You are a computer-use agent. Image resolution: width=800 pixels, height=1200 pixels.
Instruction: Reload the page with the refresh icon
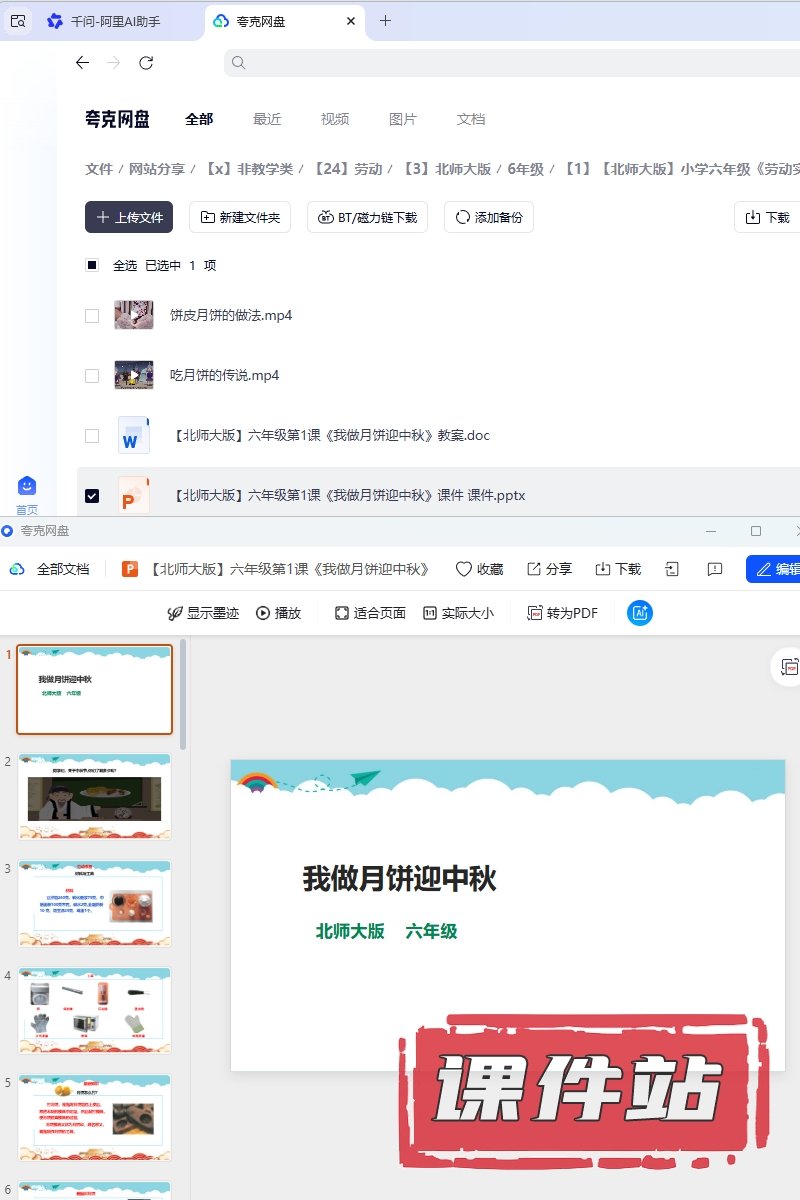tap(146, 63)
